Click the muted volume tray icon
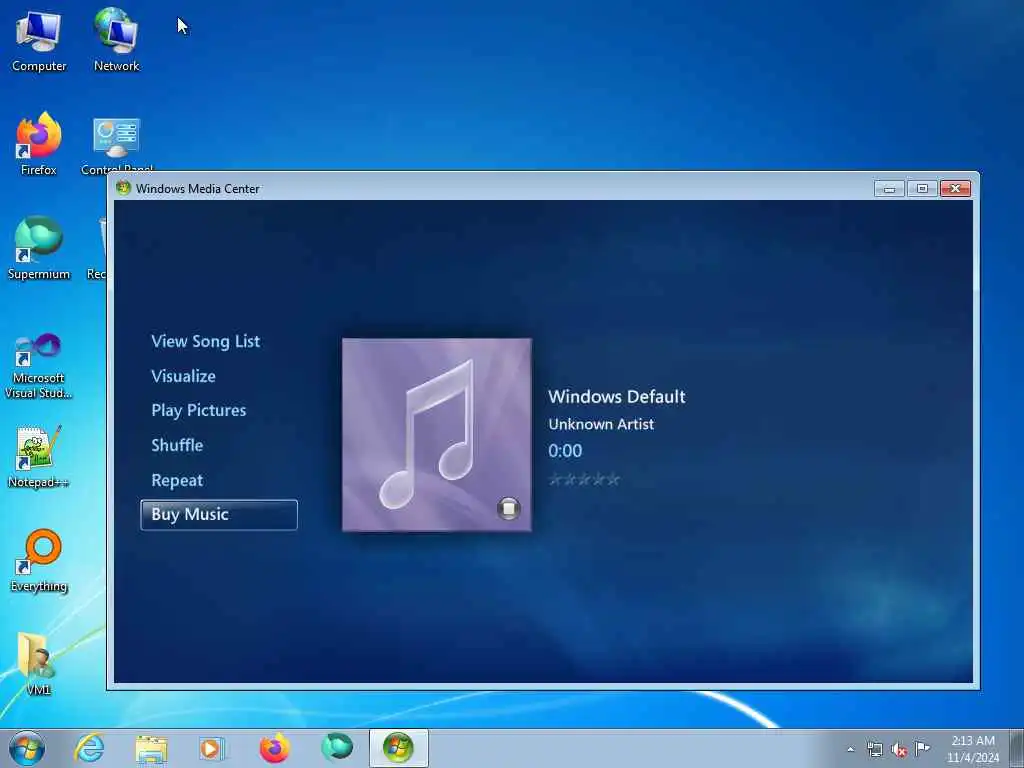 [899, 750]
